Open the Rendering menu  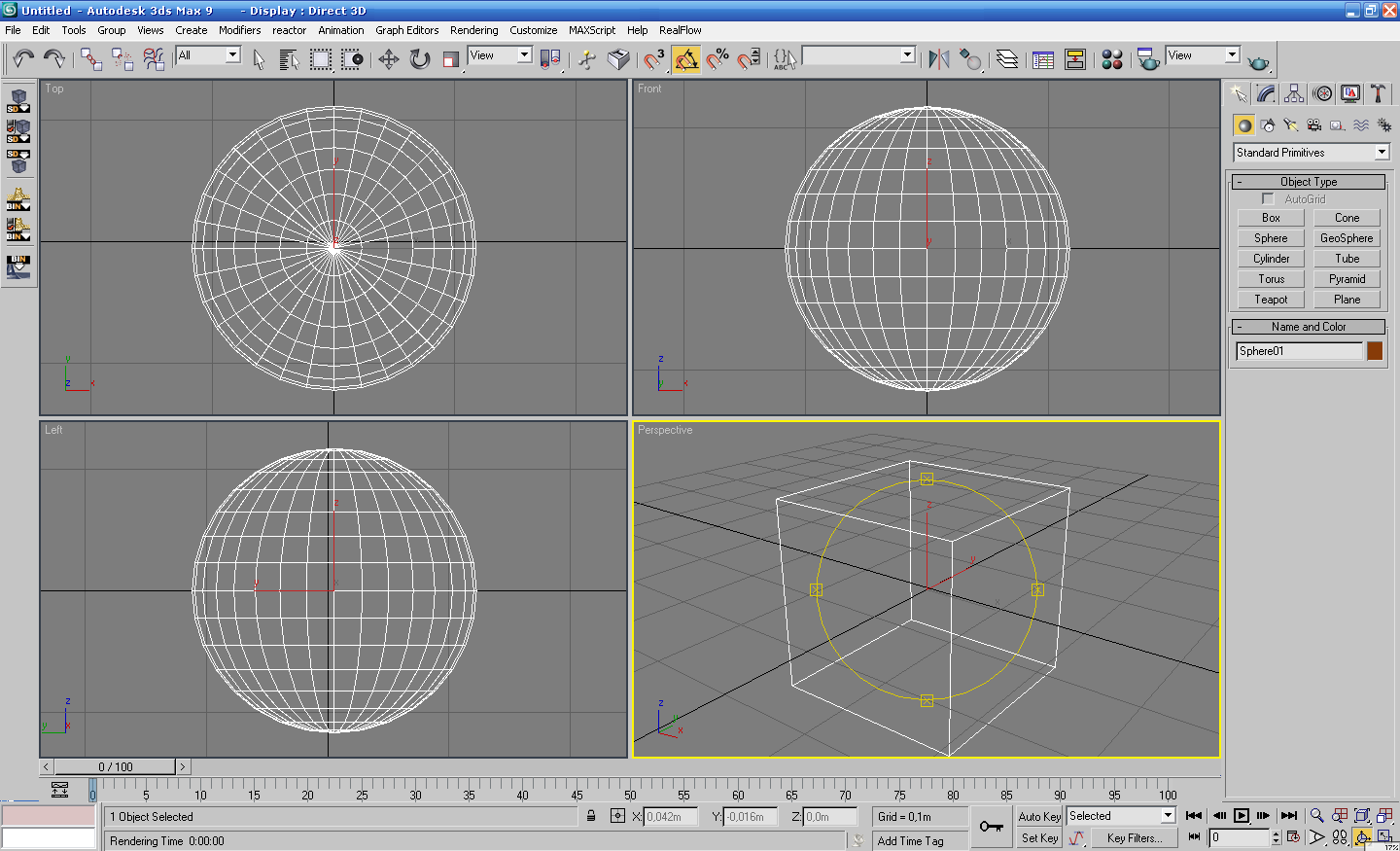(473, 30)
